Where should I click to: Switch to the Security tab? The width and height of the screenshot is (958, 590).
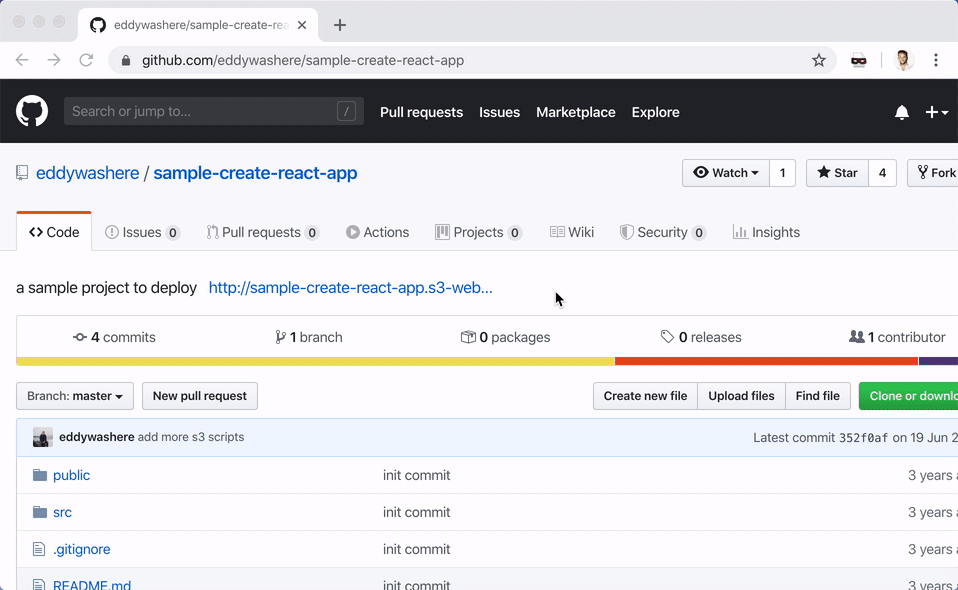click(x=663, y=232)
